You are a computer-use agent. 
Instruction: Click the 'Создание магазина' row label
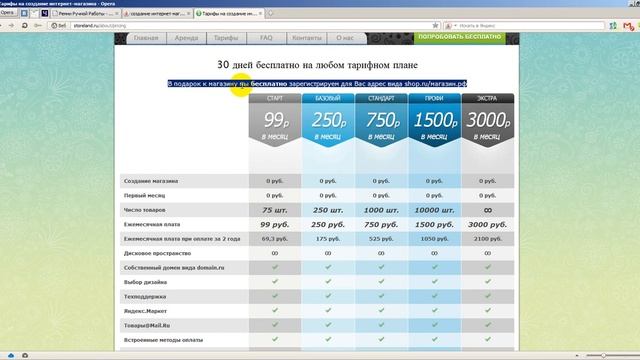click(151, 181)
